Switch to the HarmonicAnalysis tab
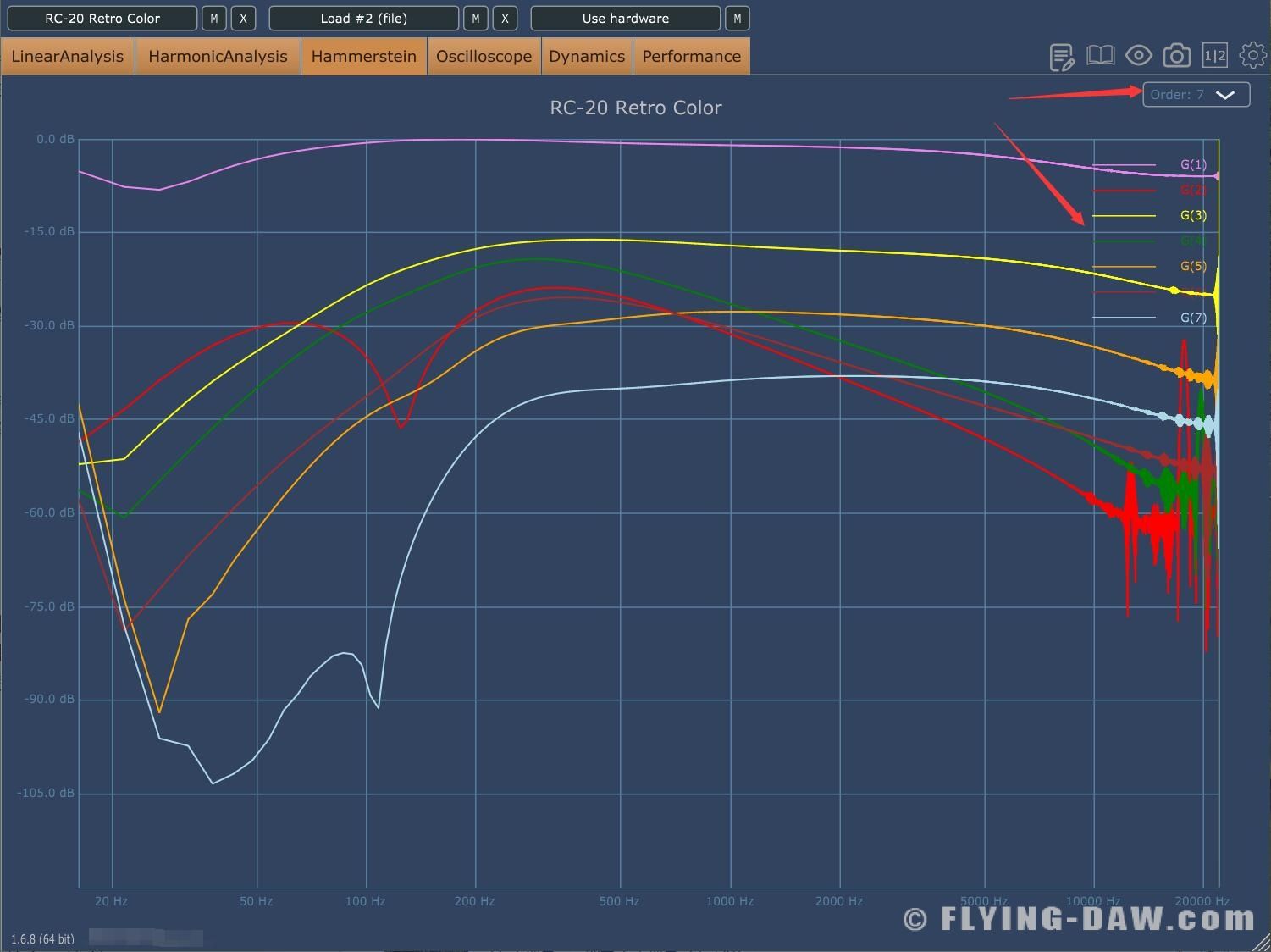 [218, 56]
